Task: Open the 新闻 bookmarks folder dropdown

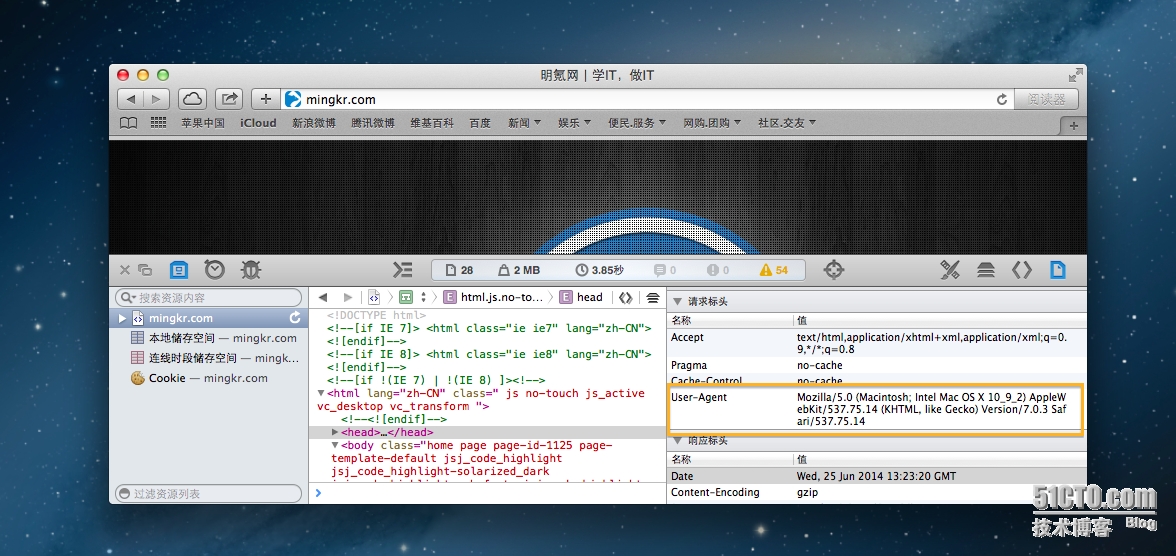Action: coord(524,123)
